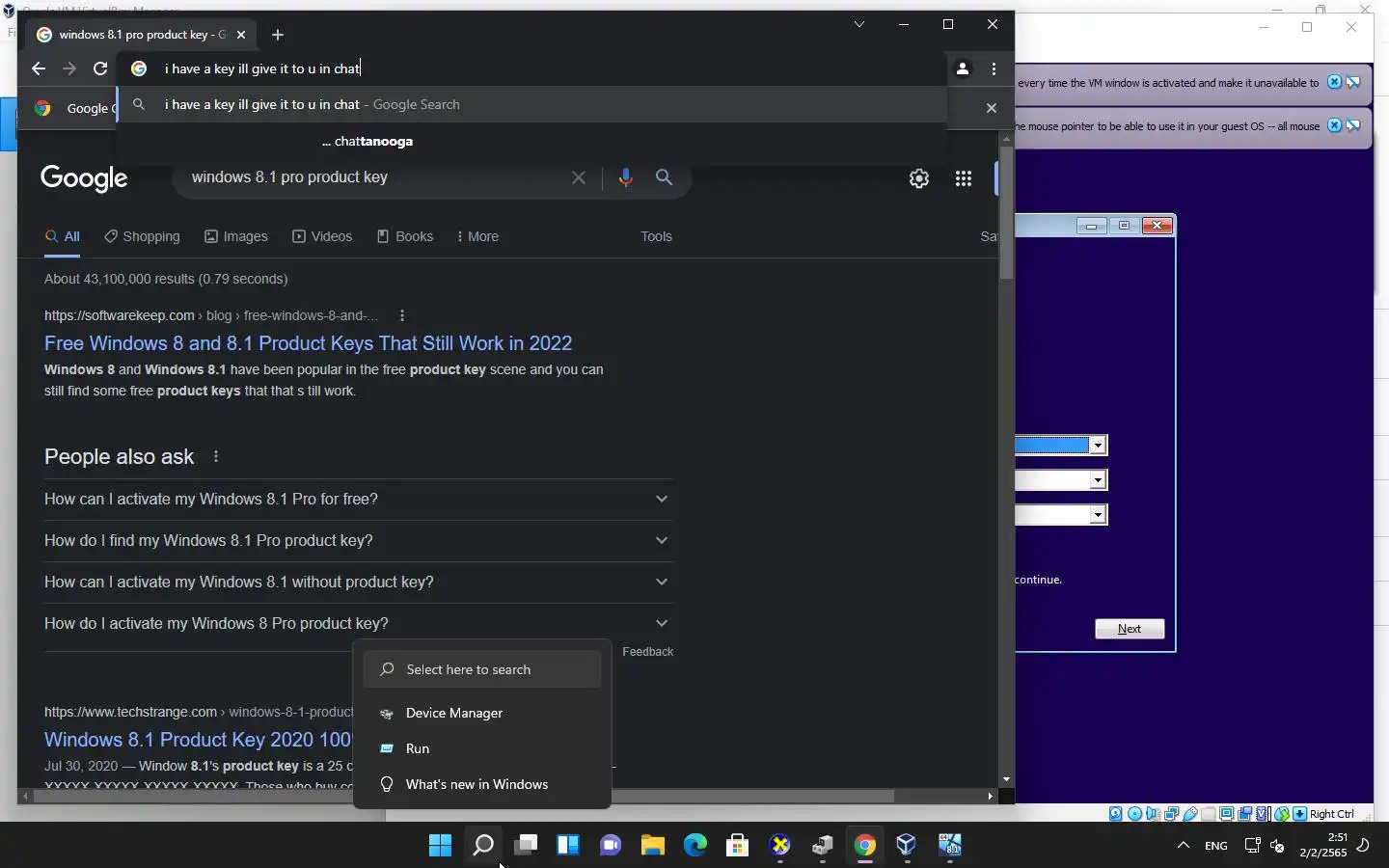1389x868 pixels.
Task: Dismiss first VirtualBox notification message
Action: pos(1334,82)
